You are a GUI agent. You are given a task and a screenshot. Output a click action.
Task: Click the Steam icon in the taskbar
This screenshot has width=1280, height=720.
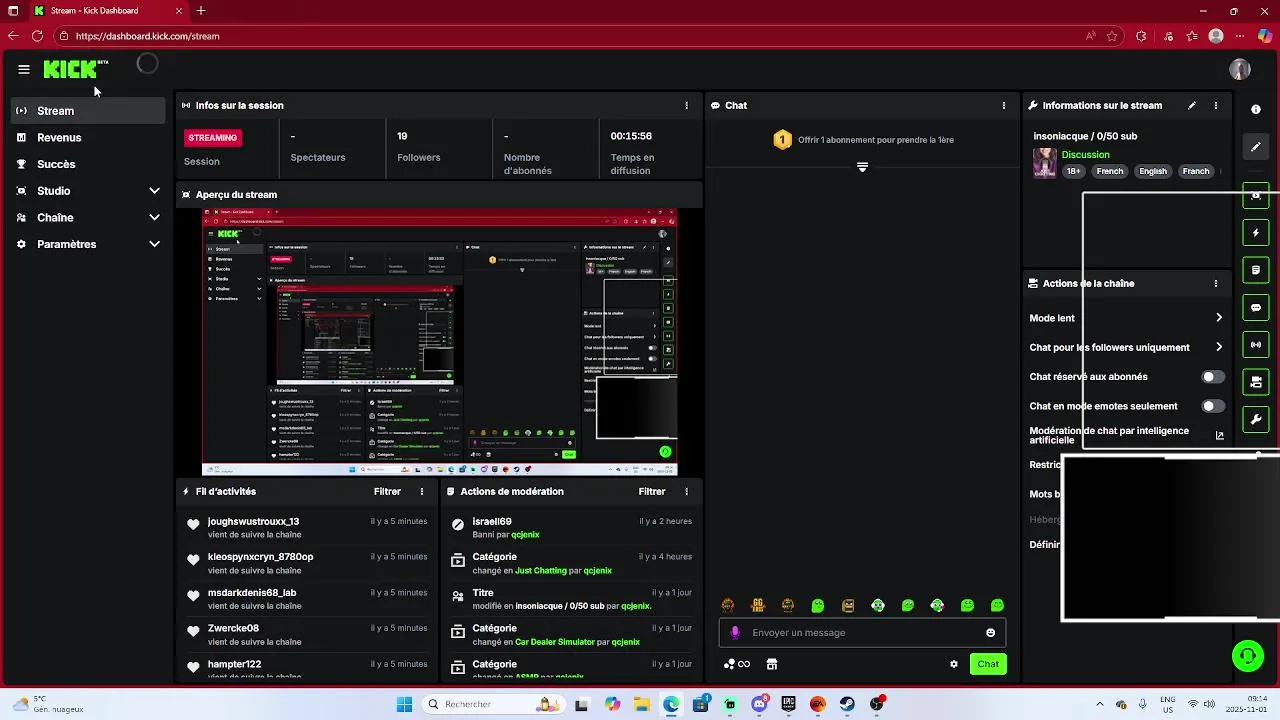coord(848,705)
